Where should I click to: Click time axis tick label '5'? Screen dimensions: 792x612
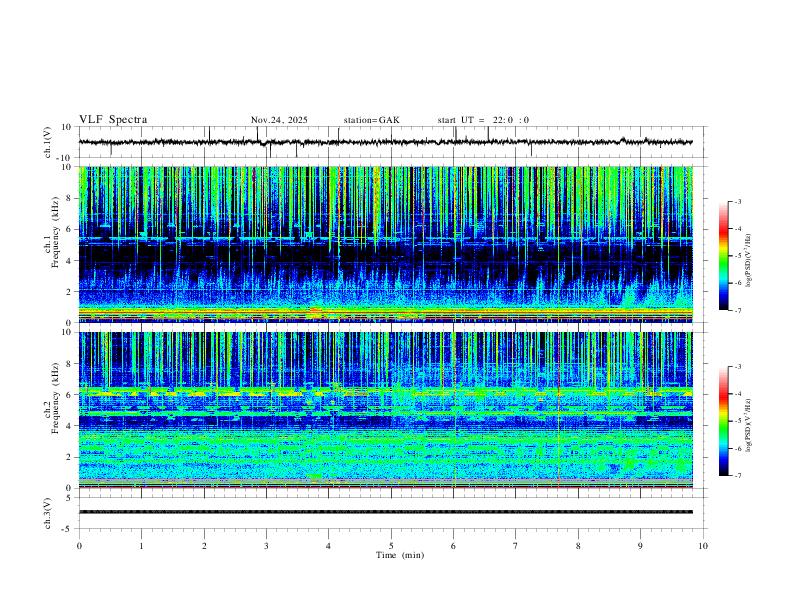391,546
